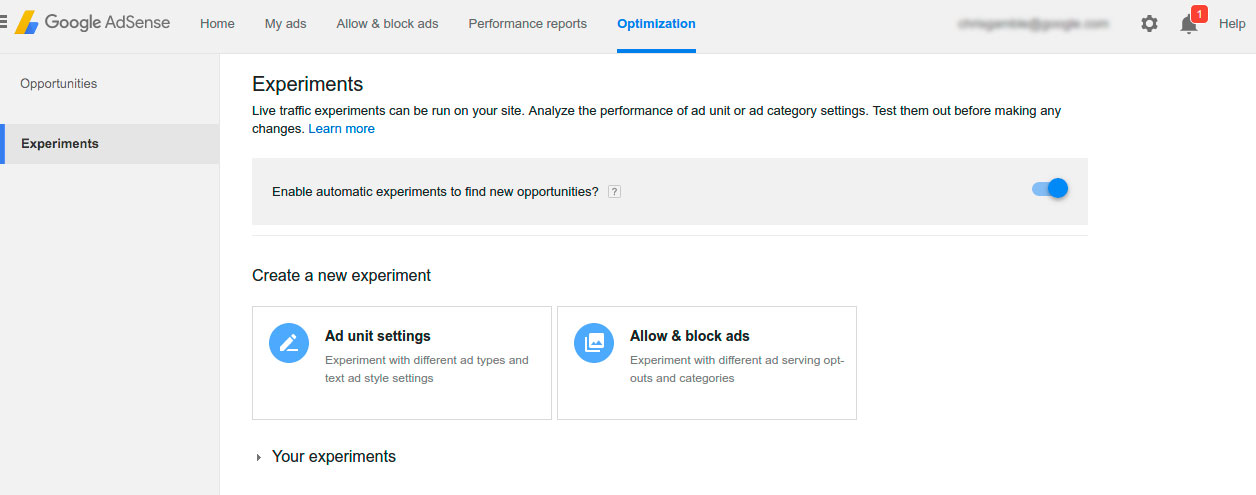
Task: Open the My ads tab
Action: (286, 24)
